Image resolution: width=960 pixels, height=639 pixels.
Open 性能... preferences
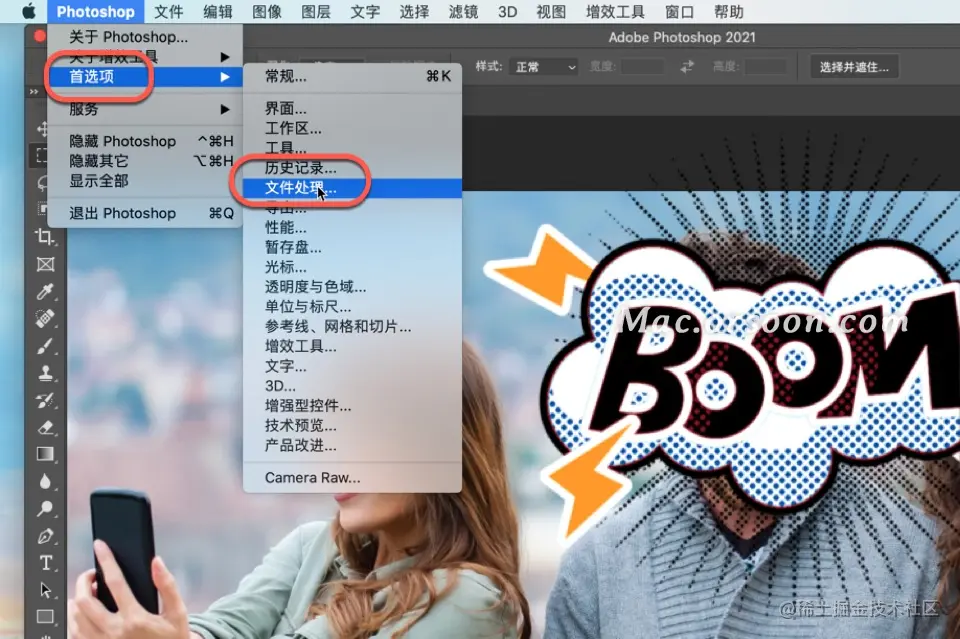click(352, 228)
